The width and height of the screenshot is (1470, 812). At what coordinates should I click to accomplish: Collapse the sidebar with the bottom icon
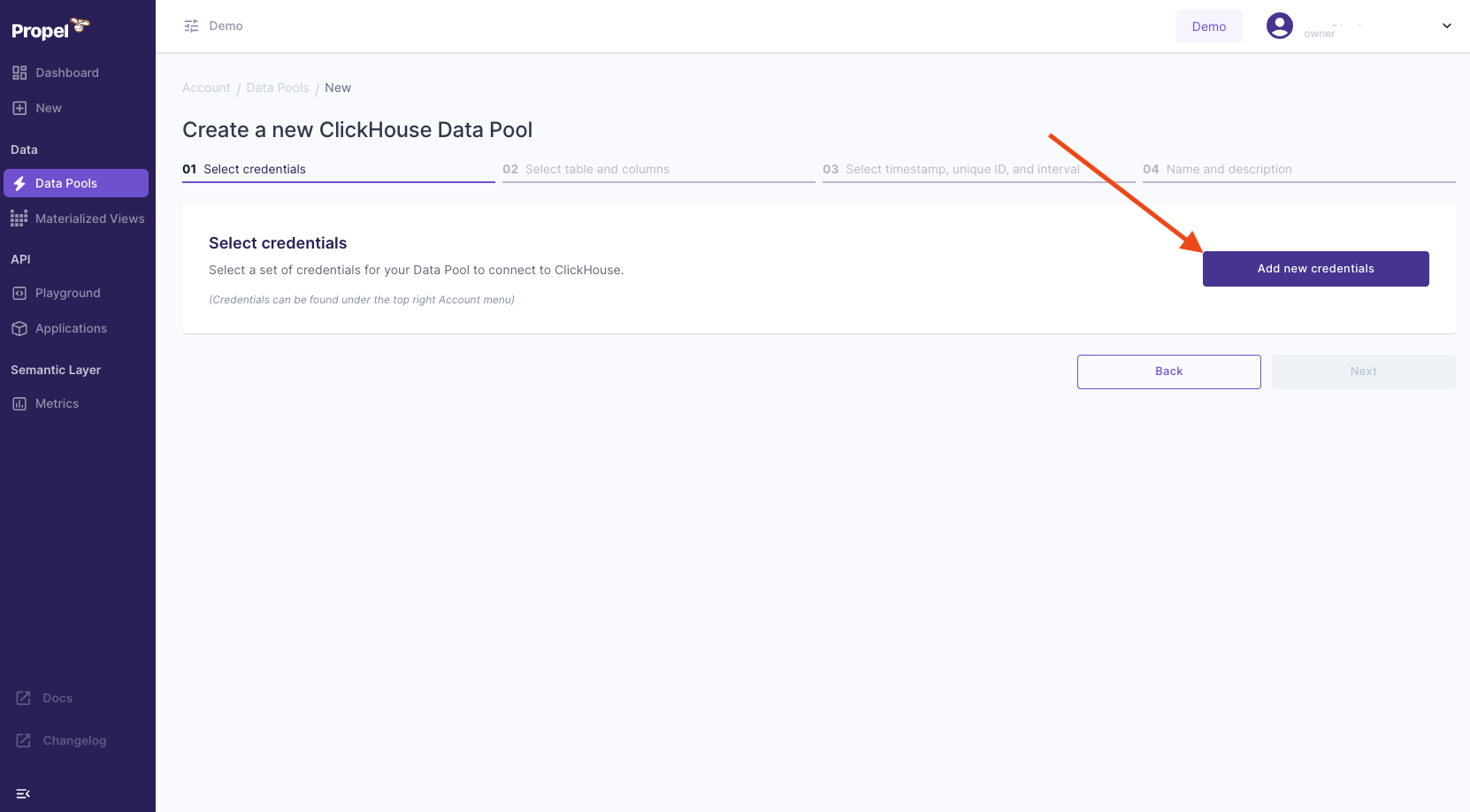point(23,793)
